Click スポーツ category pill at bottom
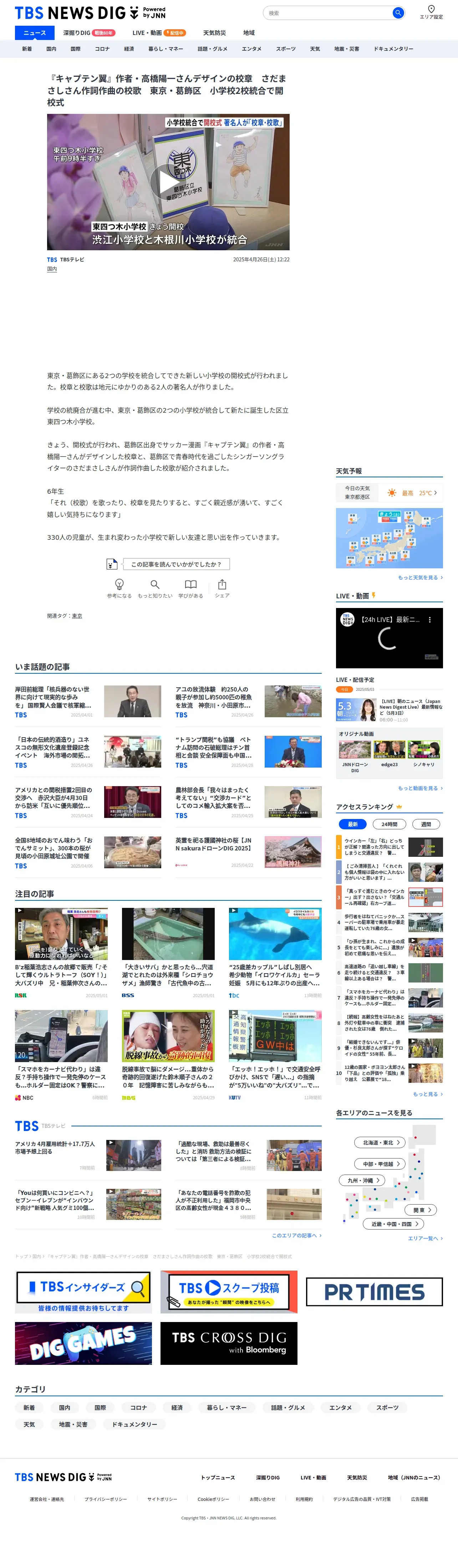This screenshot has height=1568, width=458. tap(387, 1407)
